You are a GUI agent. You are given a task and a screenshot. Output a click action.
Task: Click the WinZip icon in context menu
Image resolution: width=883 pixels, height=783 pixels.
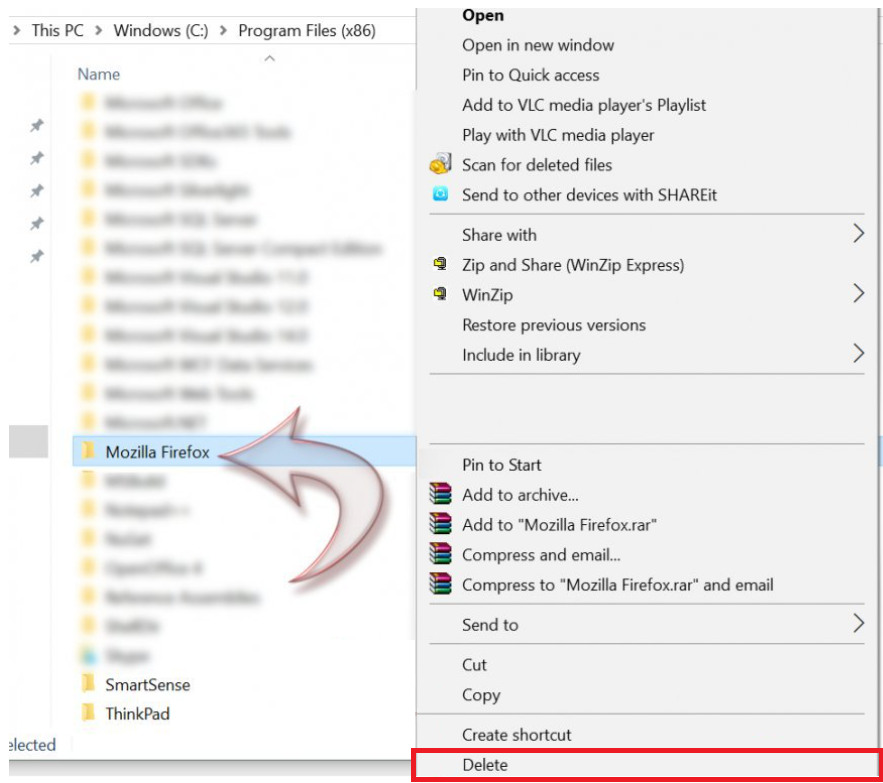click(440, 293)
